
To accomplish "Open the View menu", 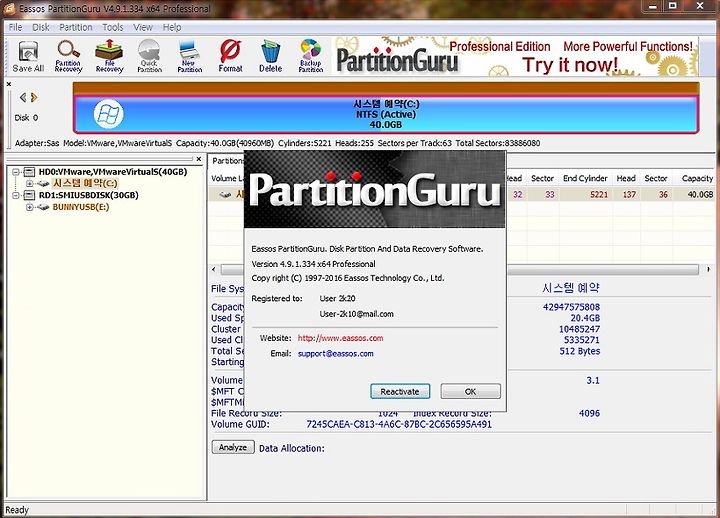I will tap(143, 27).
